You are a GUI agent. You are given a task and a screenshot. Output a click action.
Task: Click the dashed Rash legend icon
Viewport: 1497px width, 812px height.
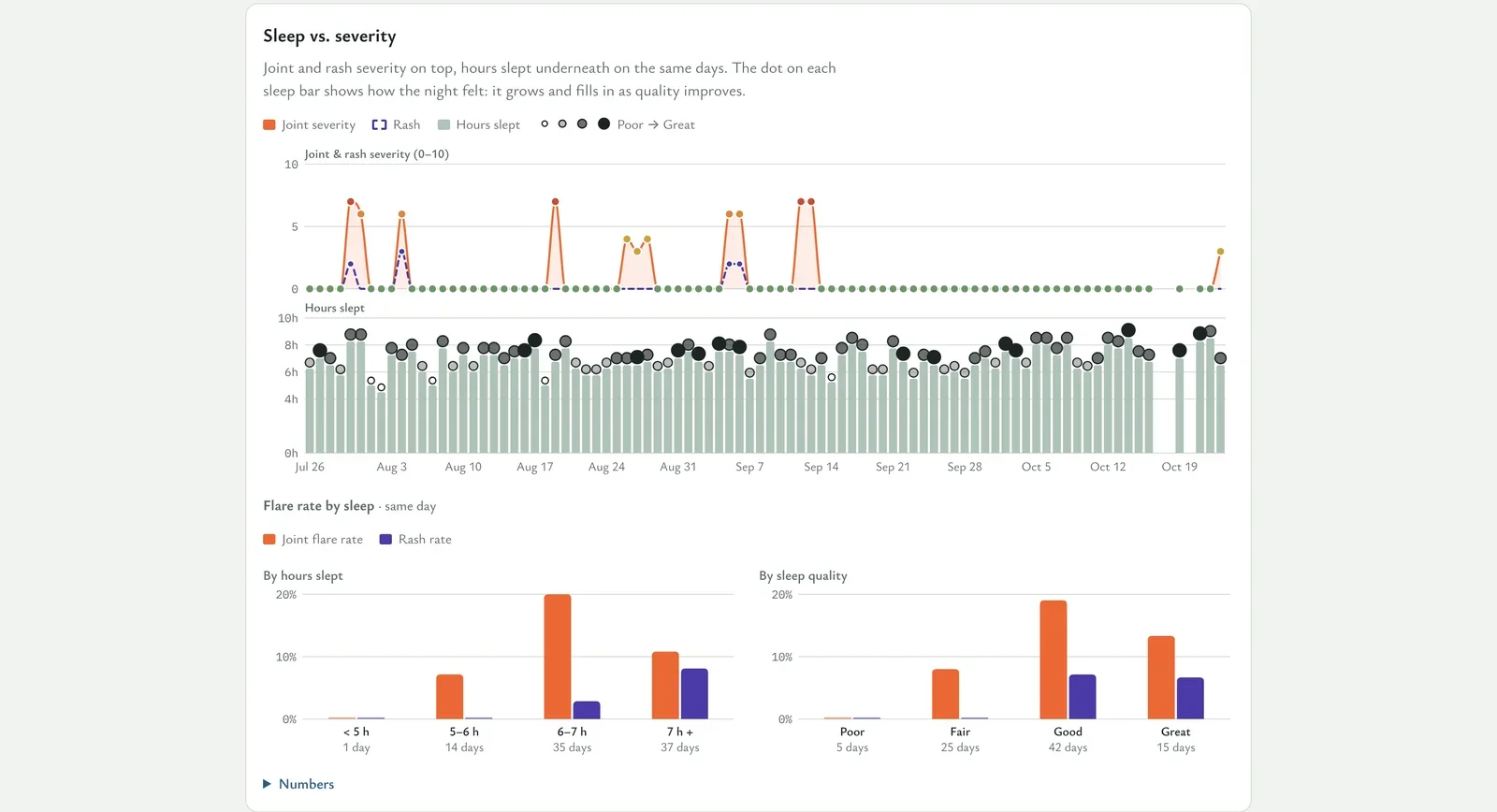click(x=379, y=124)
